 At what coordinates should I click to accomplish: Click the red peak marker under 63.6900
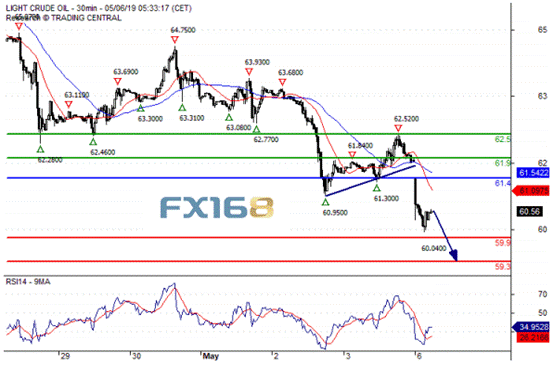pos(118,82)
